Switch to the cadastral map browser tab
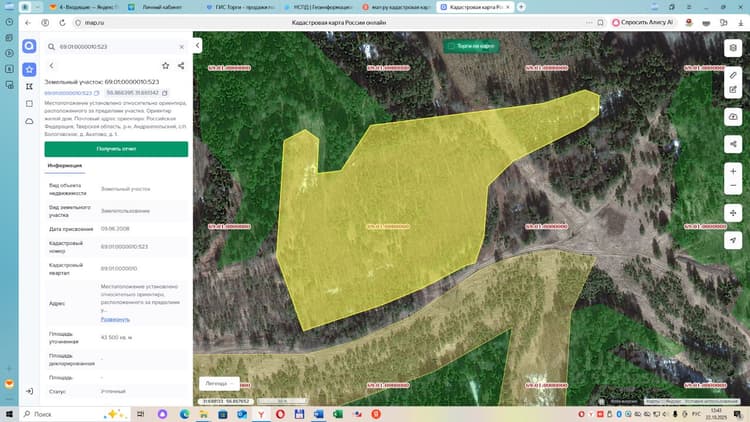The width and height of the screenshot is (750, 422). (475, 7)
